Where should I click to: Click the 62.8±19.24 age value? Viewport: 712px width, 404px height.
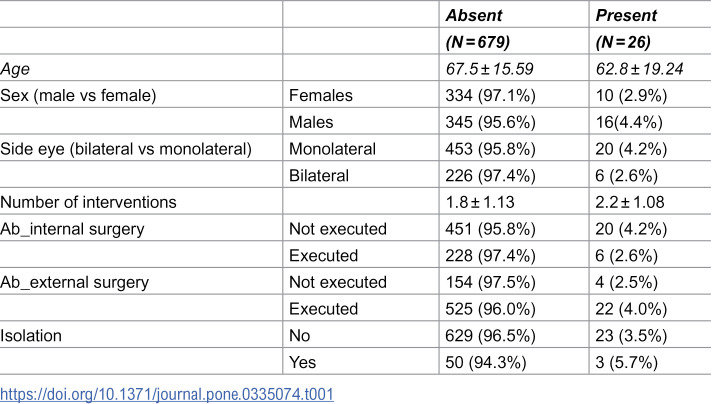click(639, 69)
